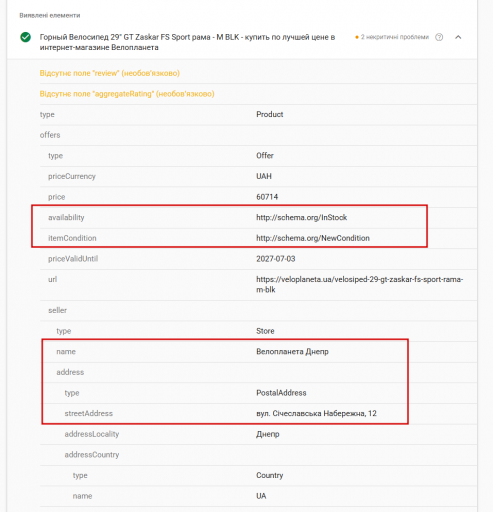
Task: Click the itemCondition NewCondition value
Action: (x=313, y=238)
